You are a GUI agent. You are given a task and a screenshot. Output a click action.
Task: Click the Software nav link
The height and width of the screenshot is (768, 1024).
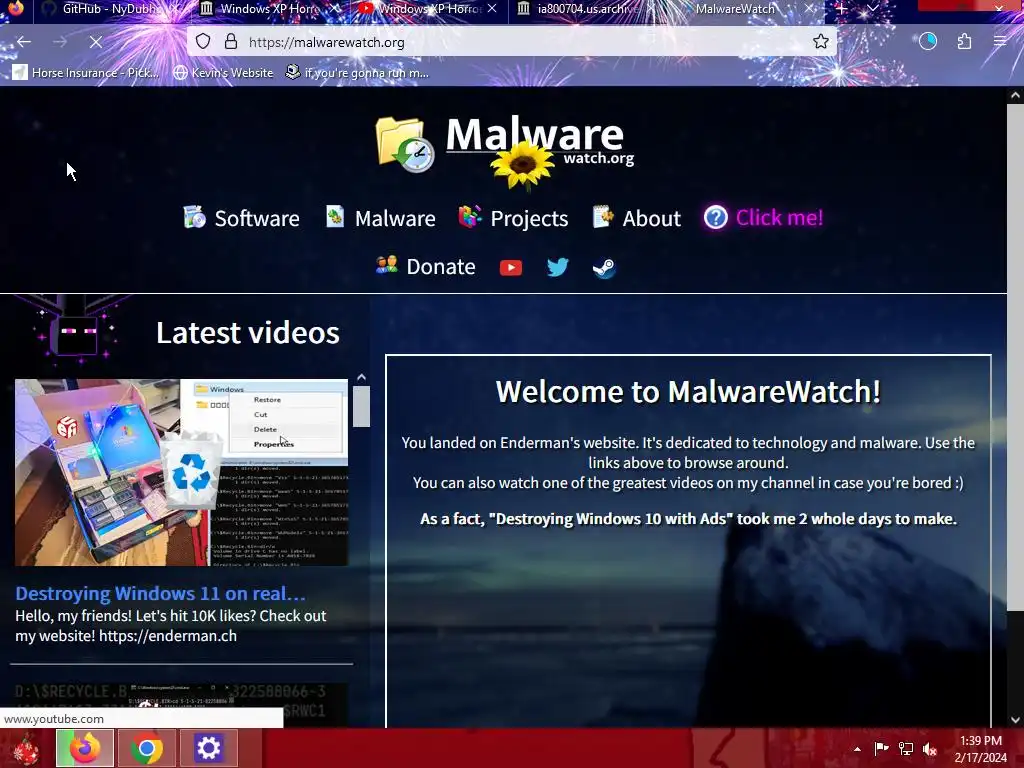240,217
